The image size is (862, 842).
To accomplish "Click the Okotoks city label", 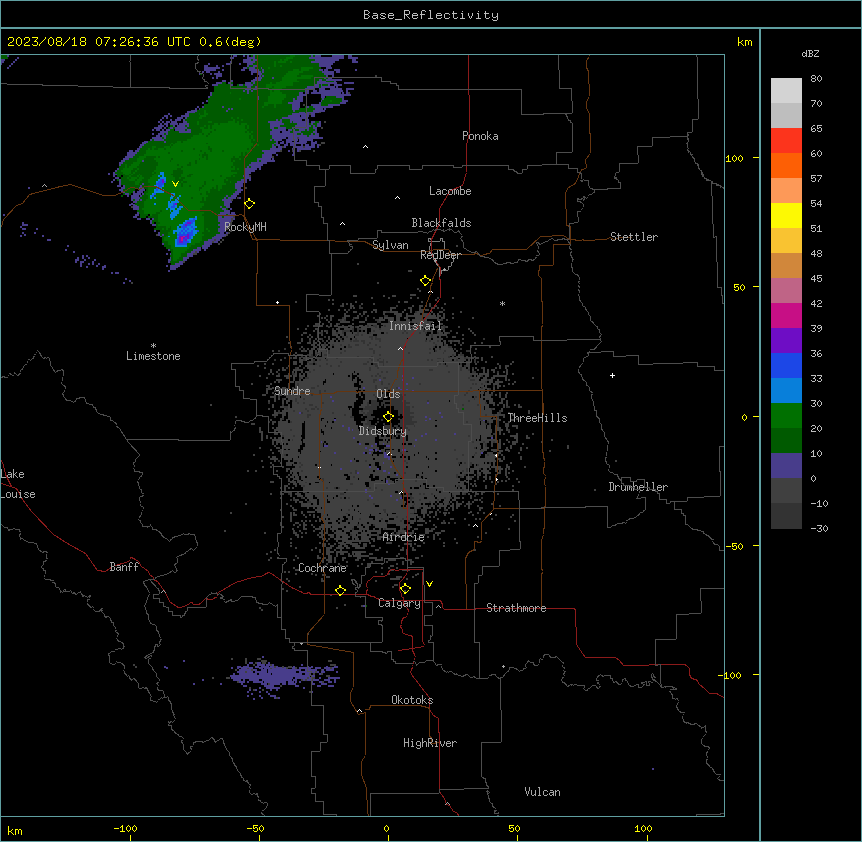I will 412,700.
